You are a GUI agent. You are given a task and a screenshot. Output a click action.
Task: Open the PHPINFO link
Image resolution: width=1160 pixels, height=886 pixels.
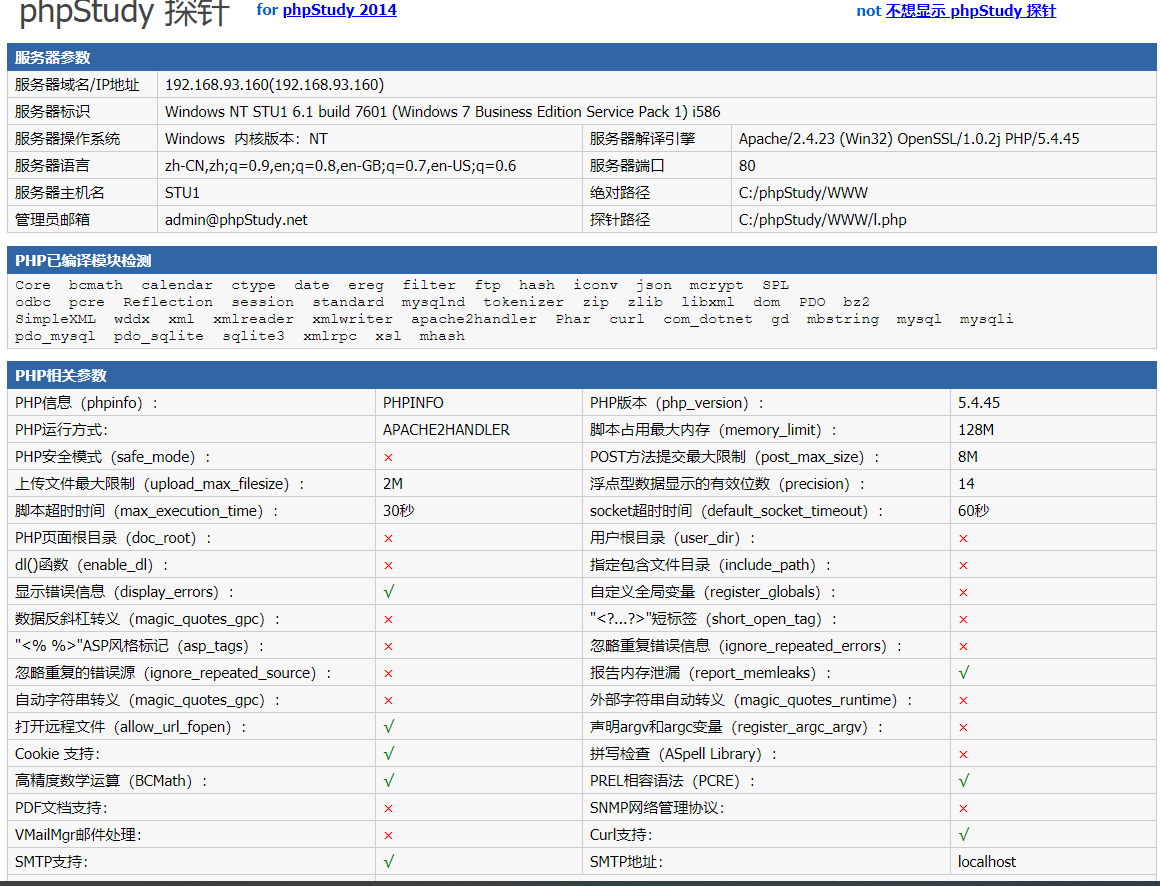(413, 403)
